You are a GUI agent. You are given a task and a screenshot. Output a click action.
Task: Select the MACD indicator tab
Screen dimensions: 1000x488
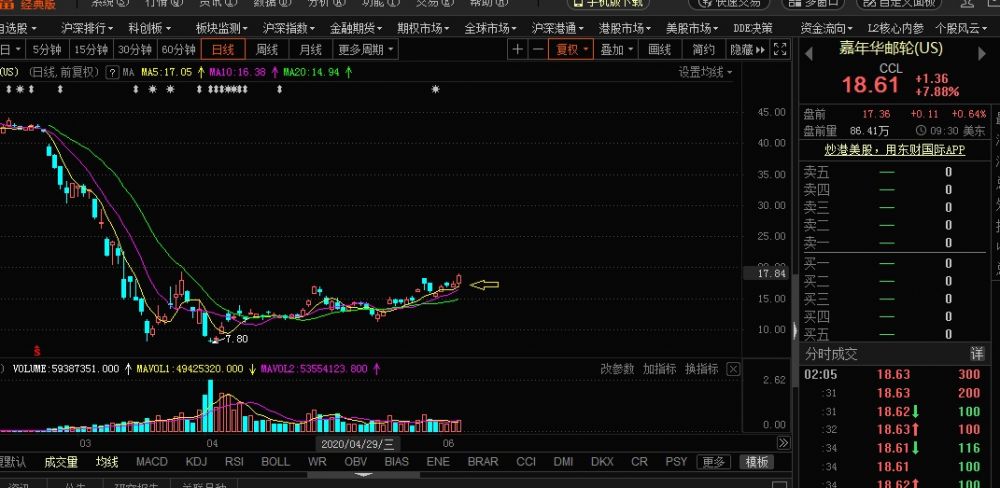click(152, 462)
